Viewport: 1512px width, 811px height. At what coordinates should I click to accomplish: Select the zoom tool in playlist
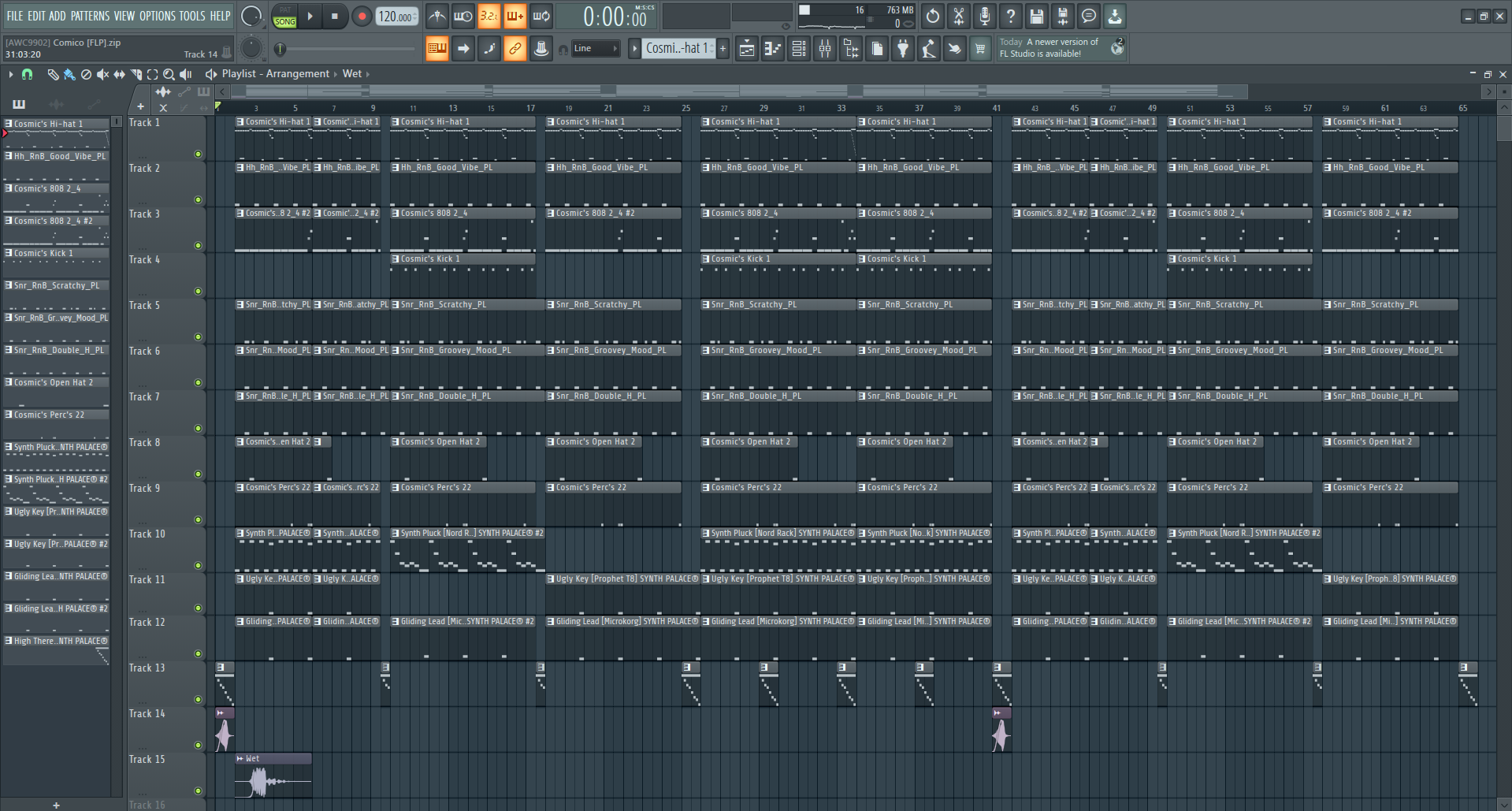[169, 74]
